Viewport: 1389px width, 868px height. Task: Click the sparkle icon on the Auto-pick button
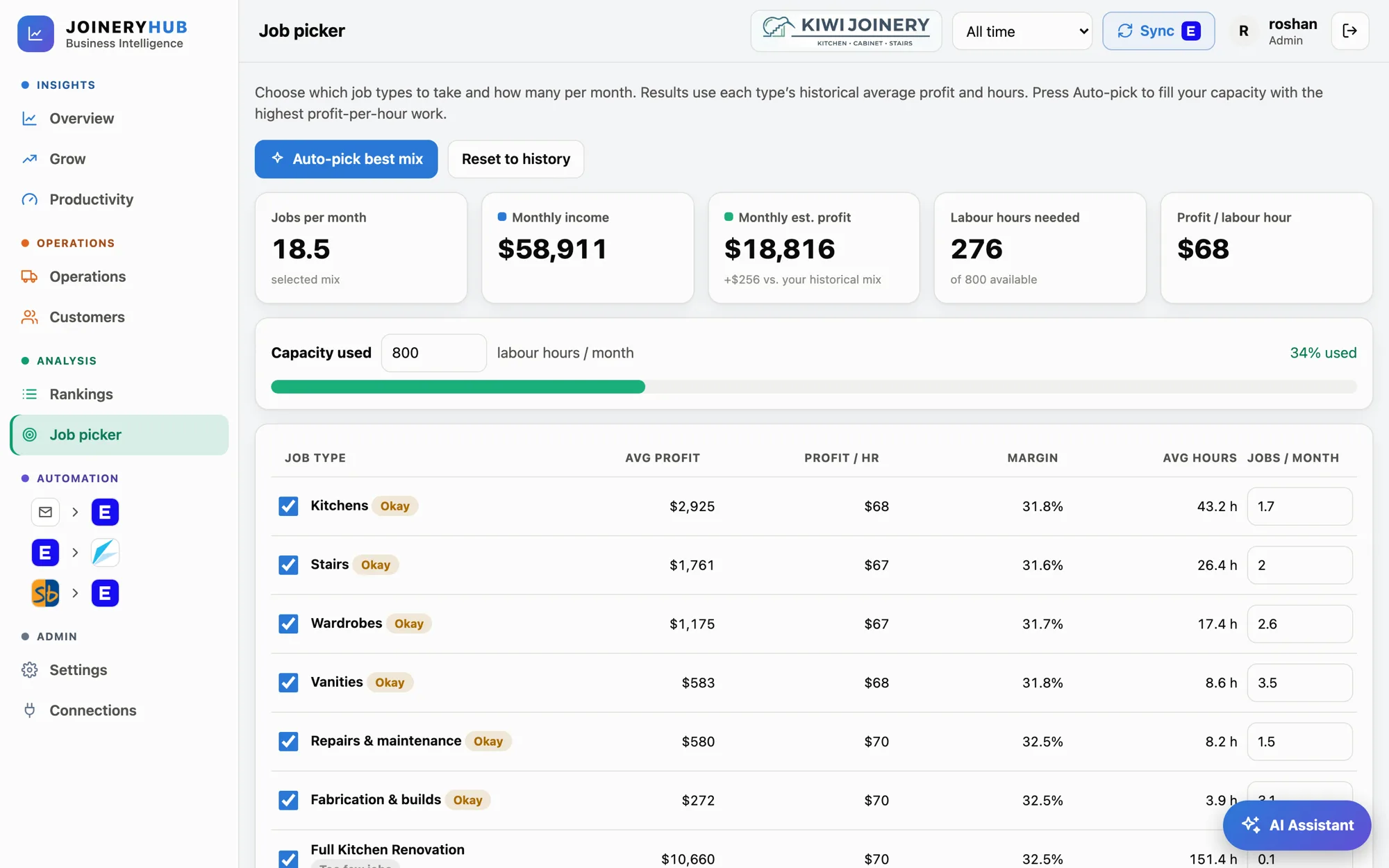coord(278,158)
